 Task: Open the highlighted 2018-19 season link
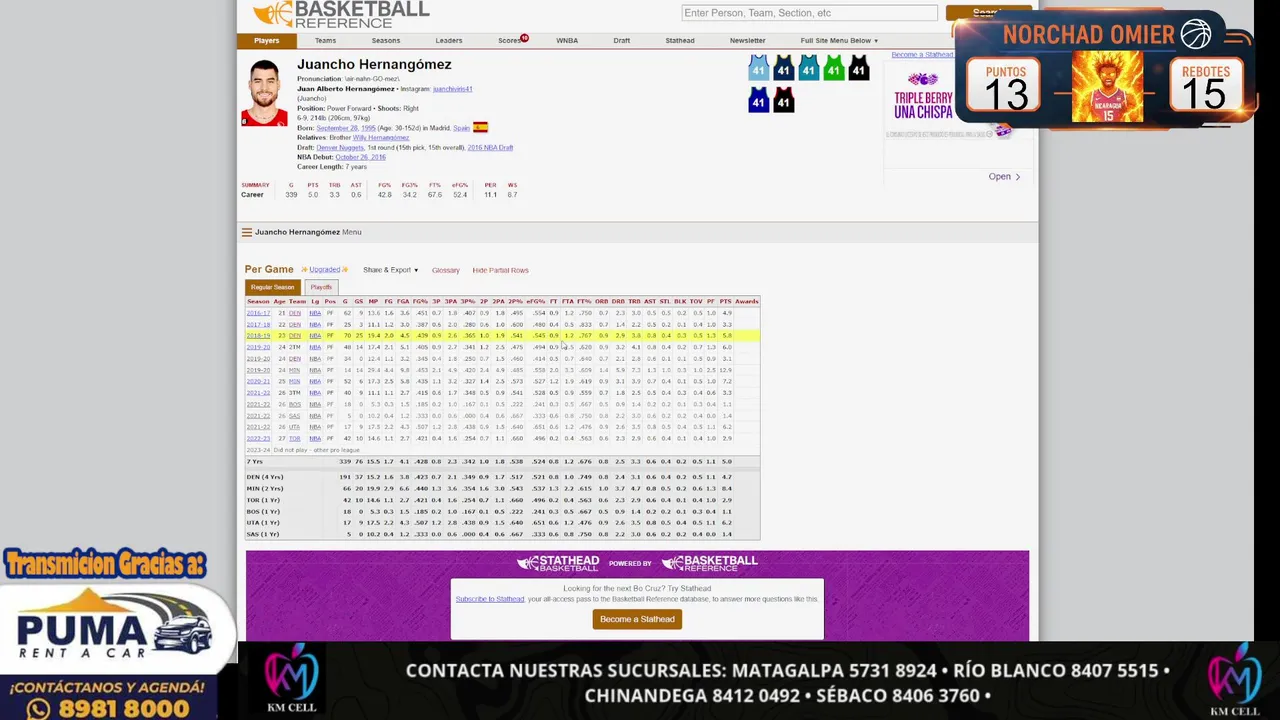click(x=258, y=336)
